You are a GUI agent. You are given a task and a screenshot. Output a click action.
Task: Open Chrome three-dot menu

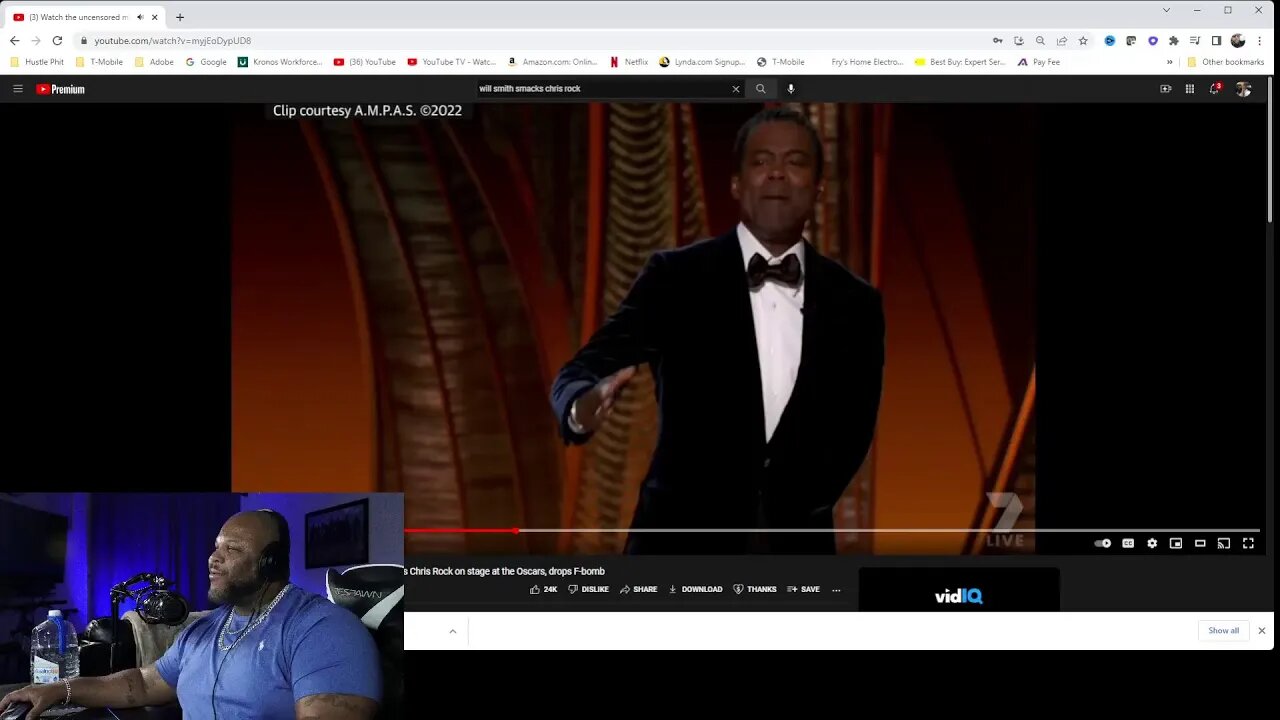tap(1260, 41)
